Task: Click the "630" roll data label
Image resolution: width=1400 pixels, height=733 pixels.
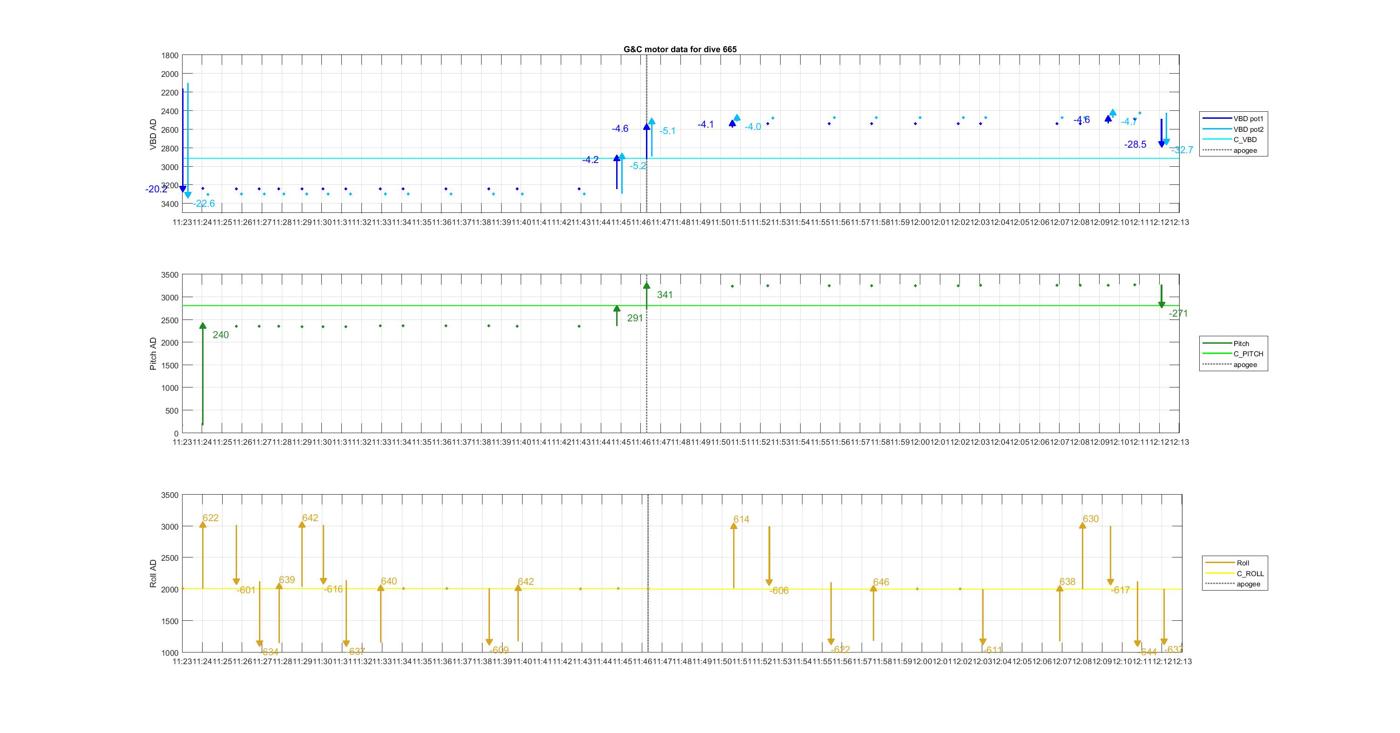Action: [1091, 519]
